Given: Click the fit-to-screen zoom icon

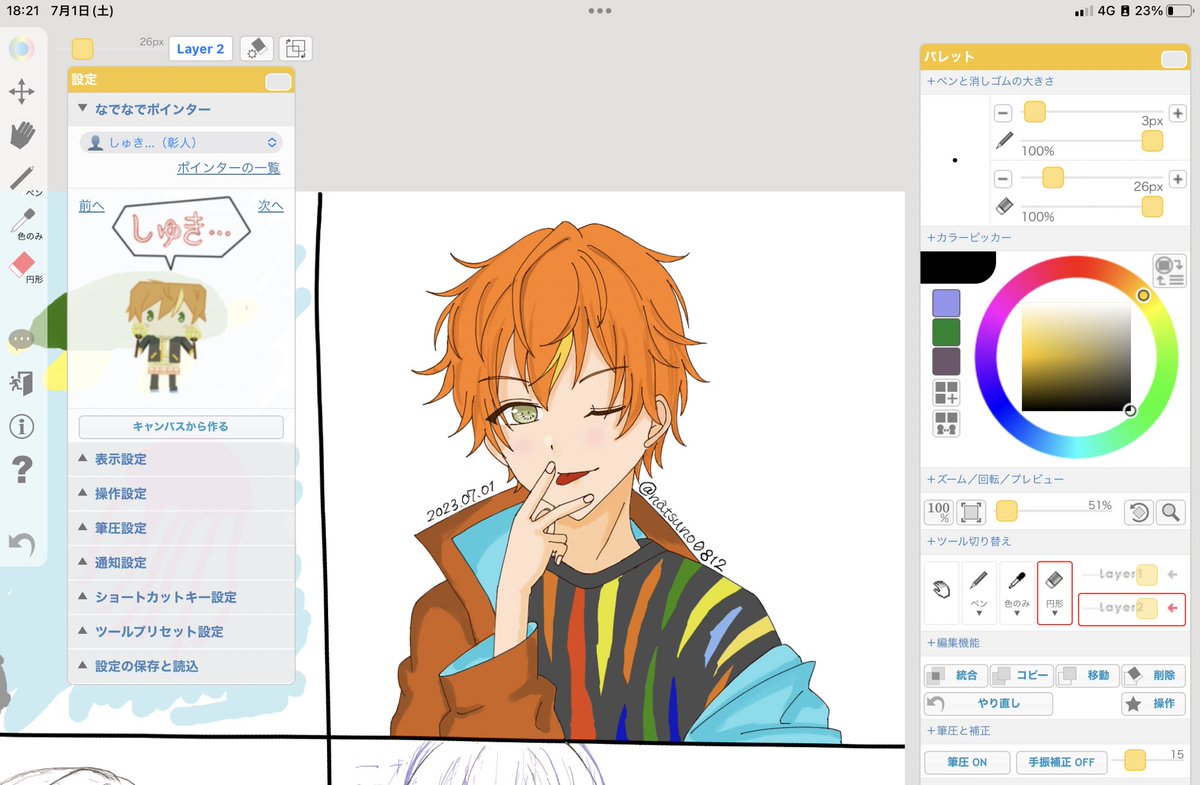Looking at the screenshot, I should coord(971,513).
